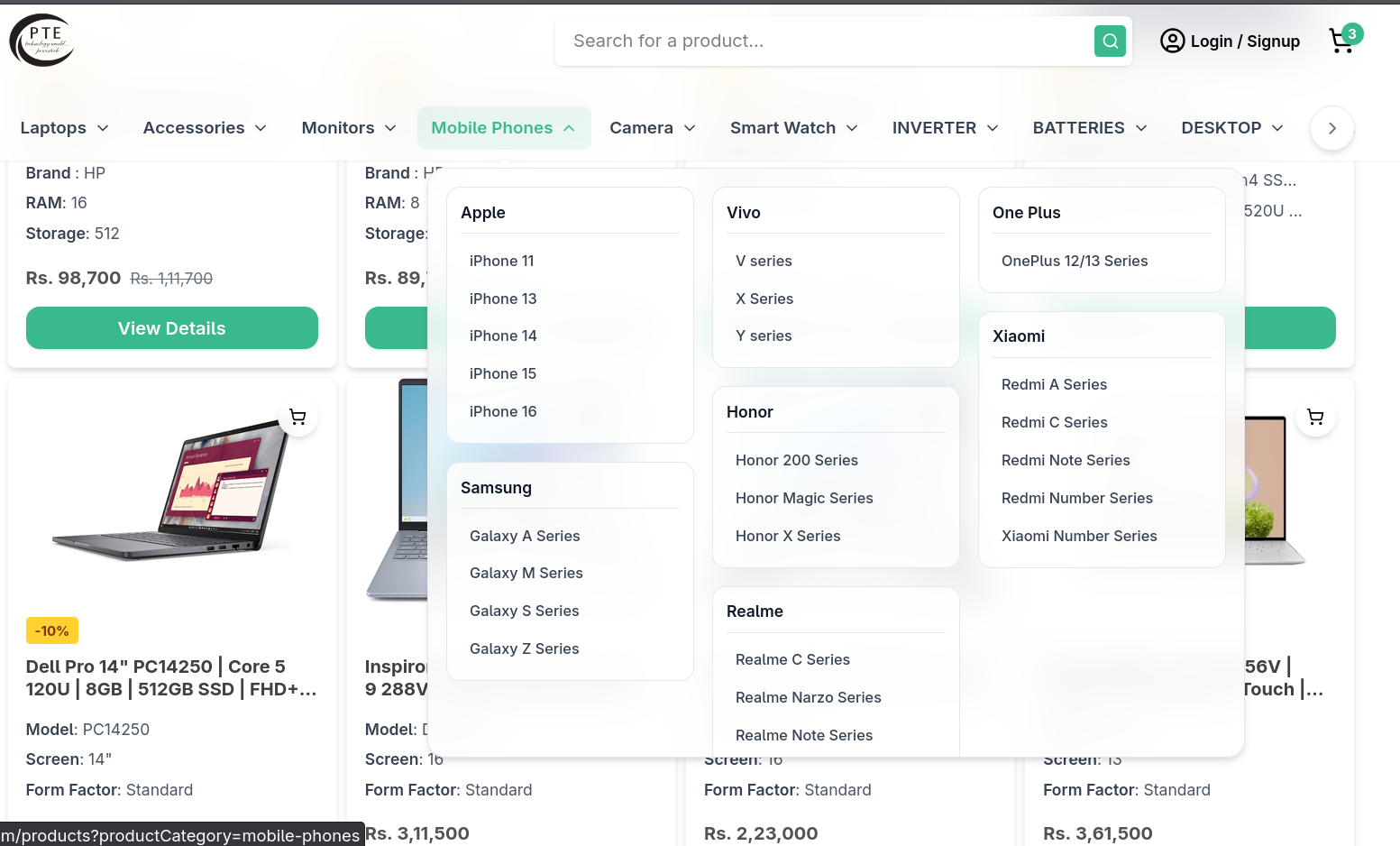The height and width of the screenshot is (846, 1400).
Task: Click the Realme brand heading
Action: [755, 612]
